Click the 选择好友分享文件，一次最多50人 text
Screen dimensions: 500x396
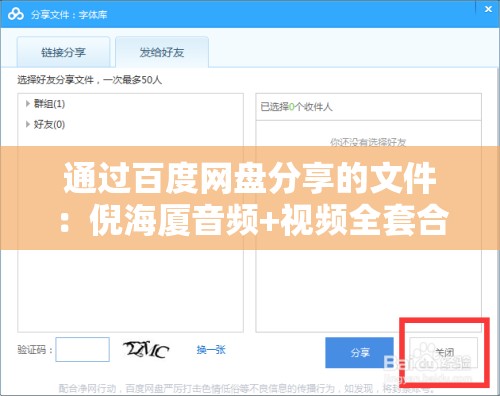(x=90, y=80)
